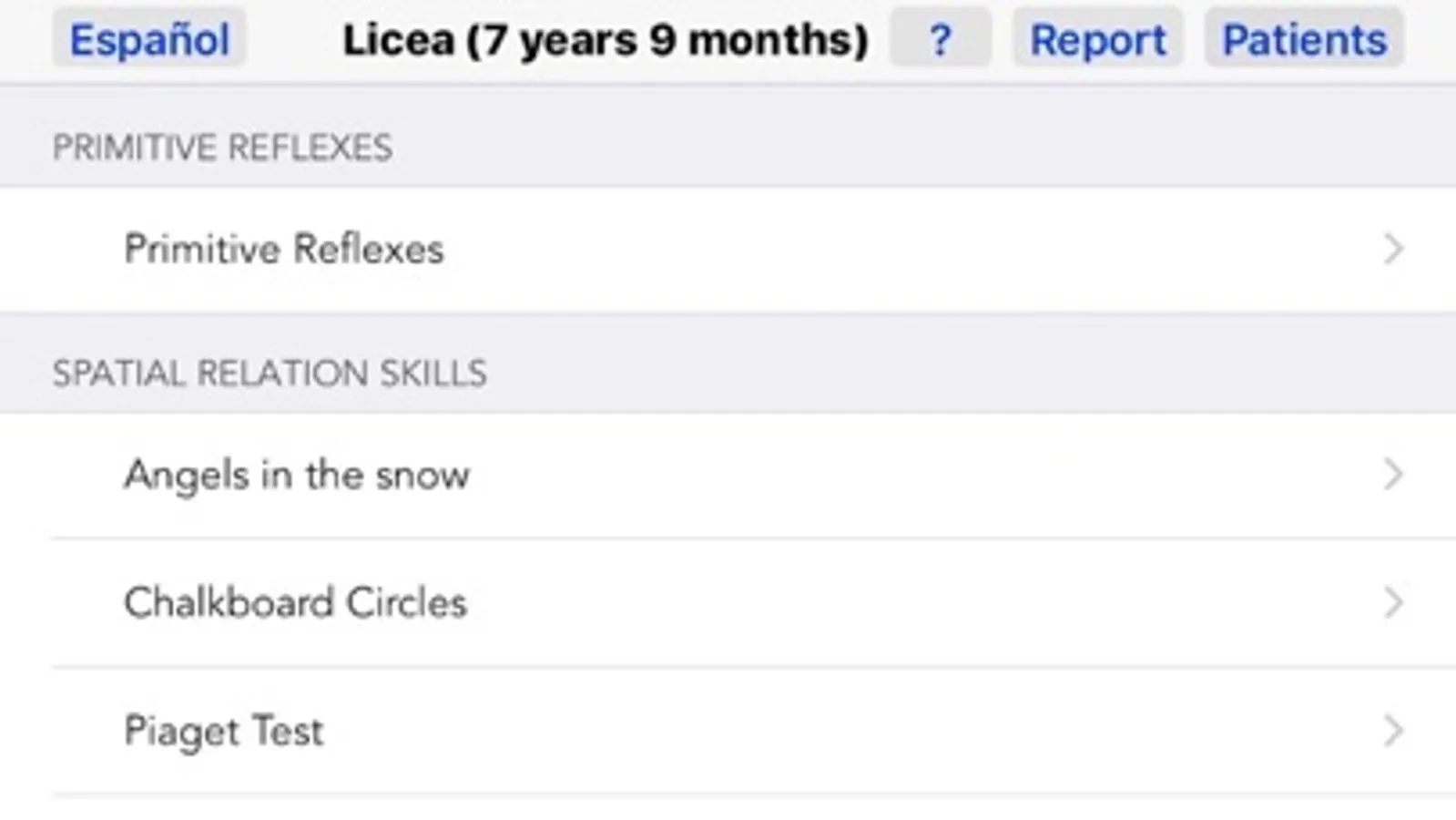1456x820 pixels.
Task: Click the chevron on the Primitive Reflexes row
Action: click(1393, 249)
